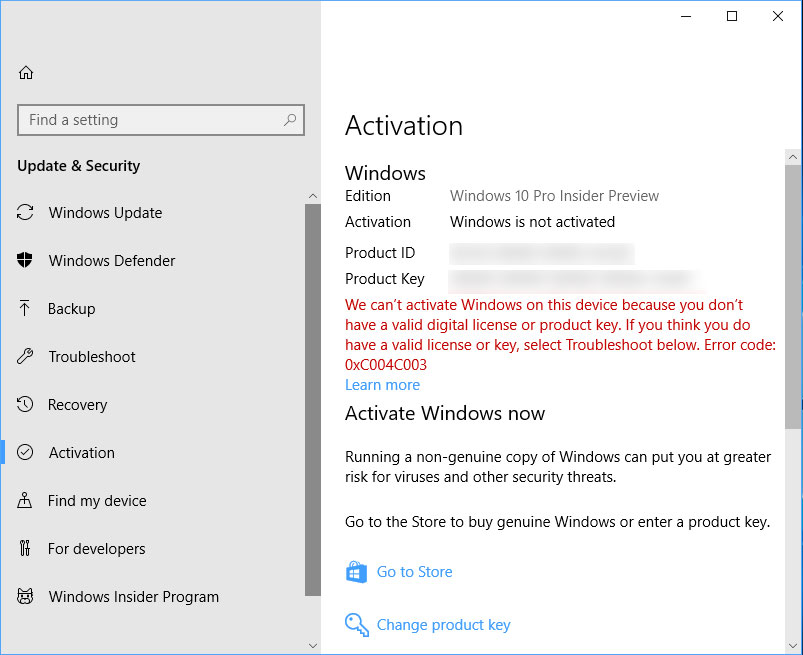Click the For developers tools icon
The height and width of the screenshot is (655, 803).
pos(25,548)
